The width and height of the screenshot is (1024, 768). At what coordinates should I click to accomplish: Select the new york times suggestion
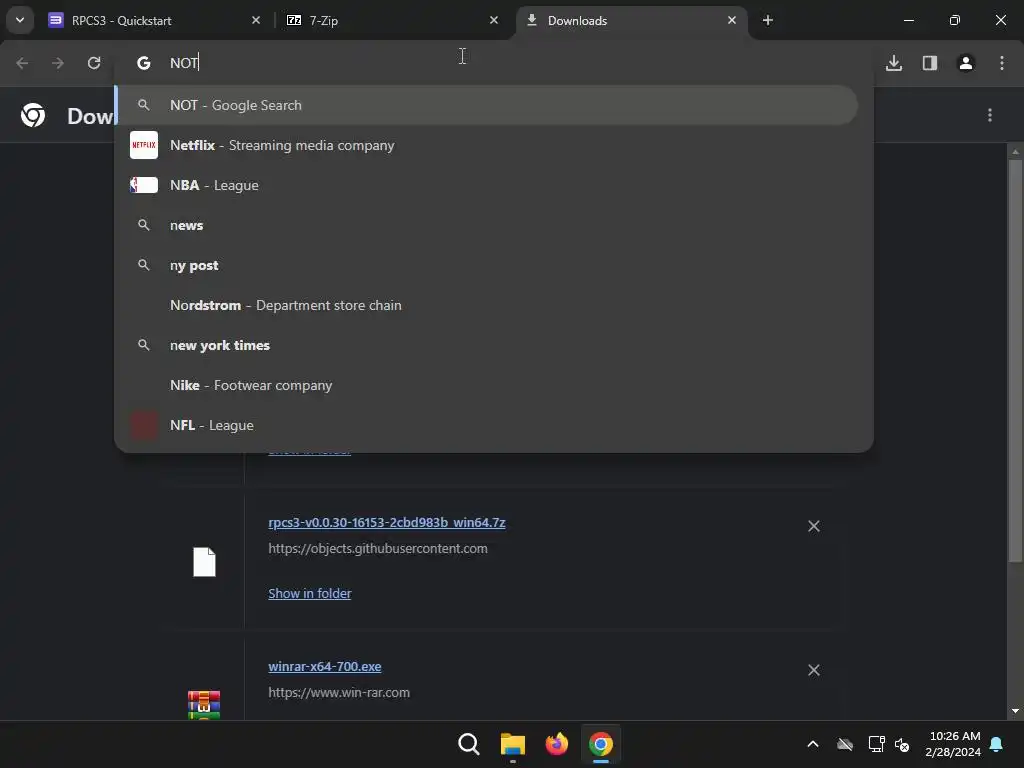coord(487,345)
